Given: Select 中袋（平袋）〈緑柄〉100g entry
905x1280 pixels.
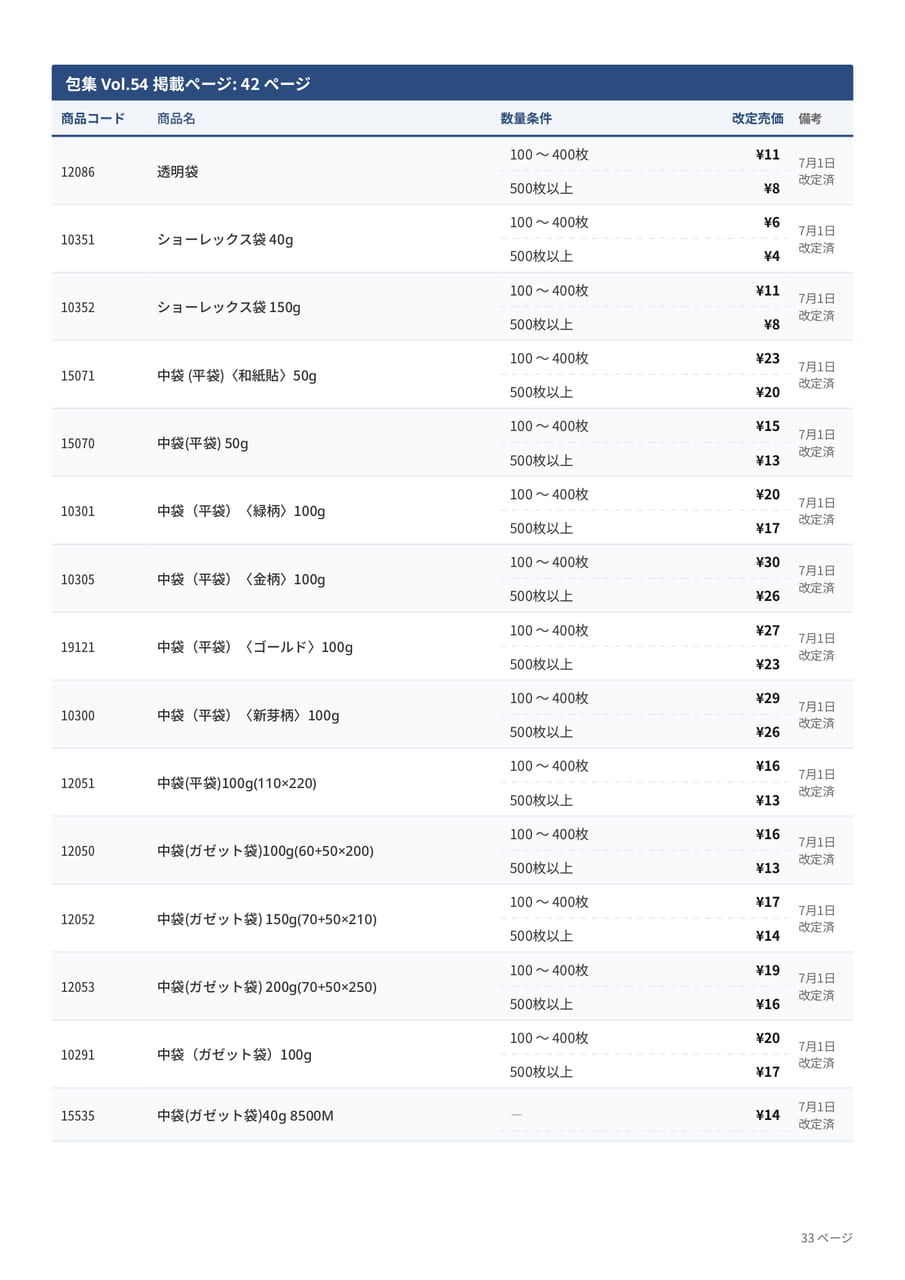Looking at the screenshot, I should coord(241,511).
